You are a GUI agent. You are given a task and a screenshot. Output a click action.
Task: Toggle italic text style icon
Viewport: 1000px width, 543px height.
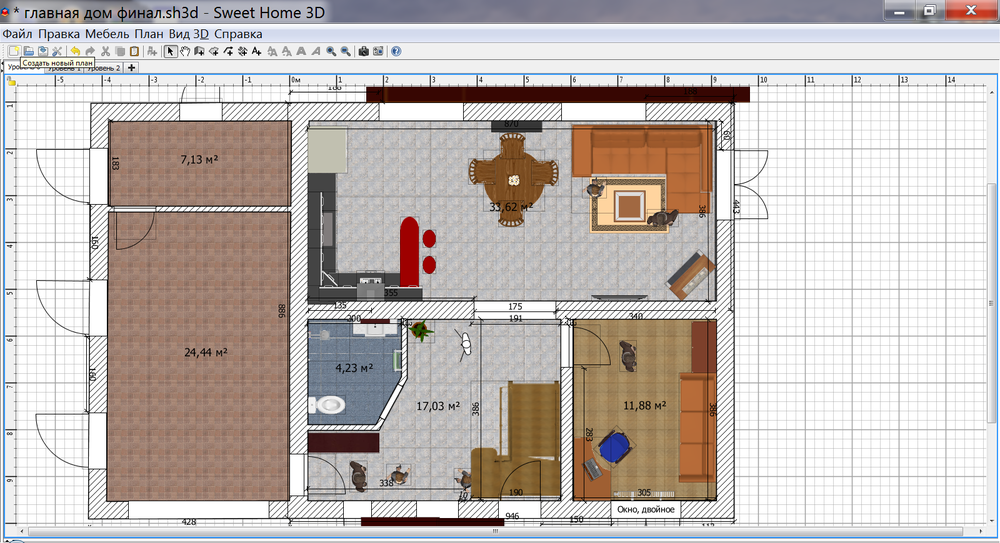click(x=316, y=51)
